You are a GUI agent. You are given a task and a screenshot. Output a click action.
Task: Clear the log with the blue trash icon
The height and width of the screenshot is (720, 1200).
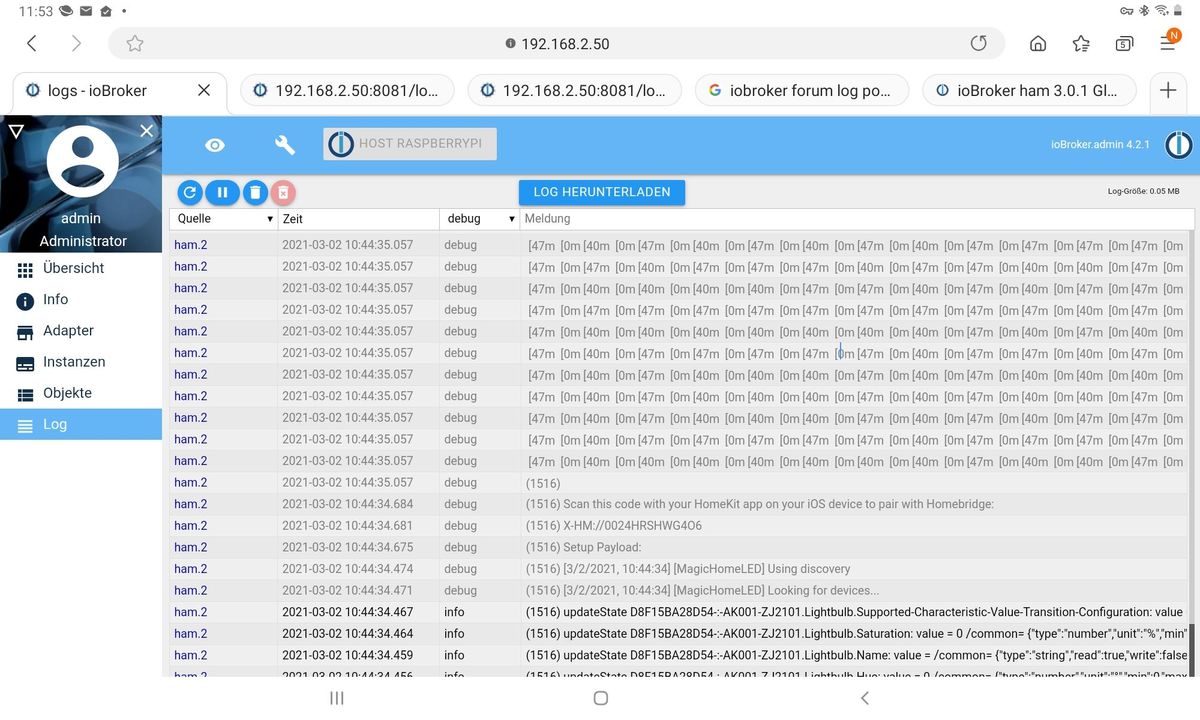coord(255,192)
